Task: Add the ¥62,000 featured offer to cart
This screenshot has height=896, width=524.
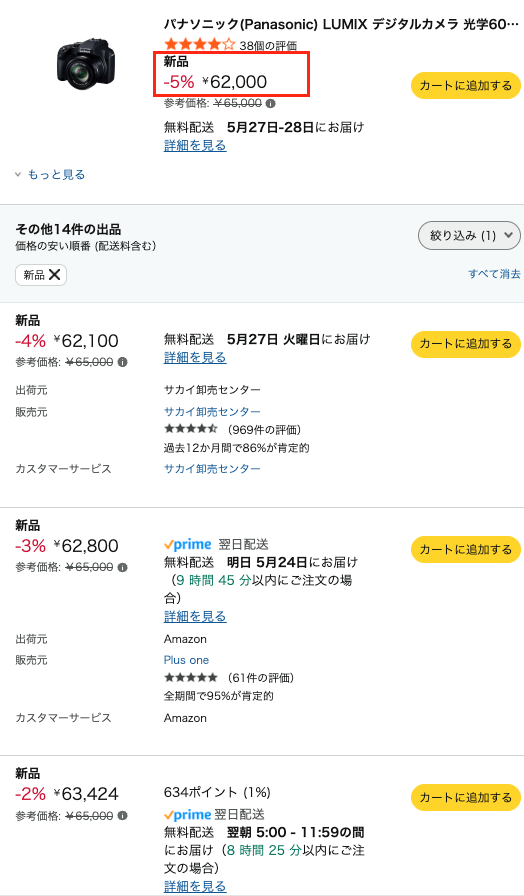Action: click(x=466, y=86)
